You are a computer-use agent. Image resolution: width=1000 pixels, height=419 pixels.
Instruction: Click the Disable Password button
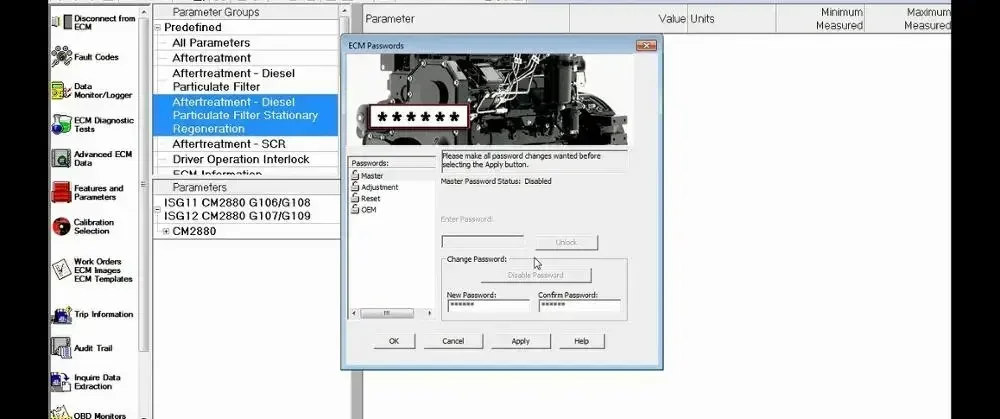coord(536,275)
